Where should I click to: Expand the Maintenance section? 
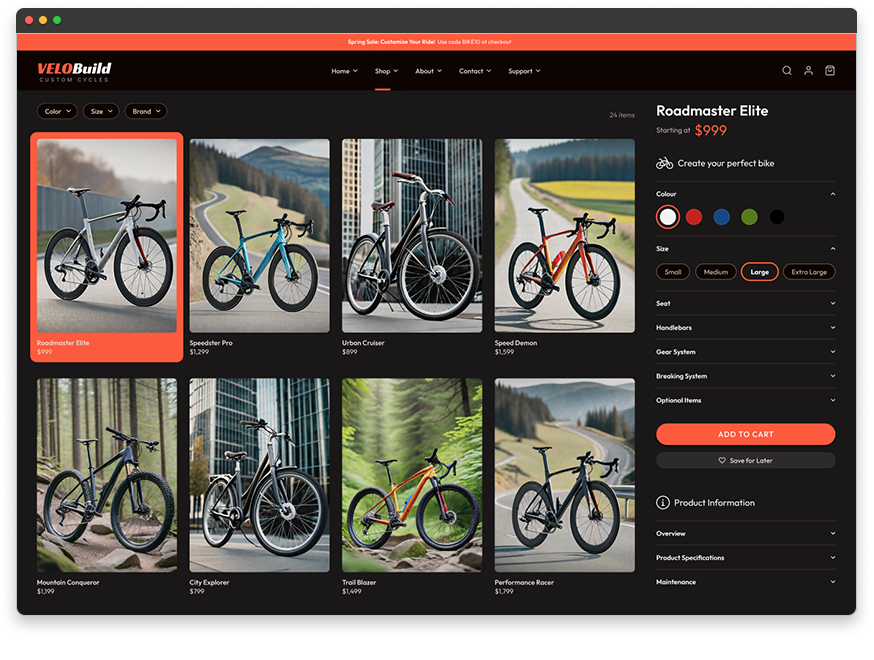pyautogui.click(x=745, y=582)
